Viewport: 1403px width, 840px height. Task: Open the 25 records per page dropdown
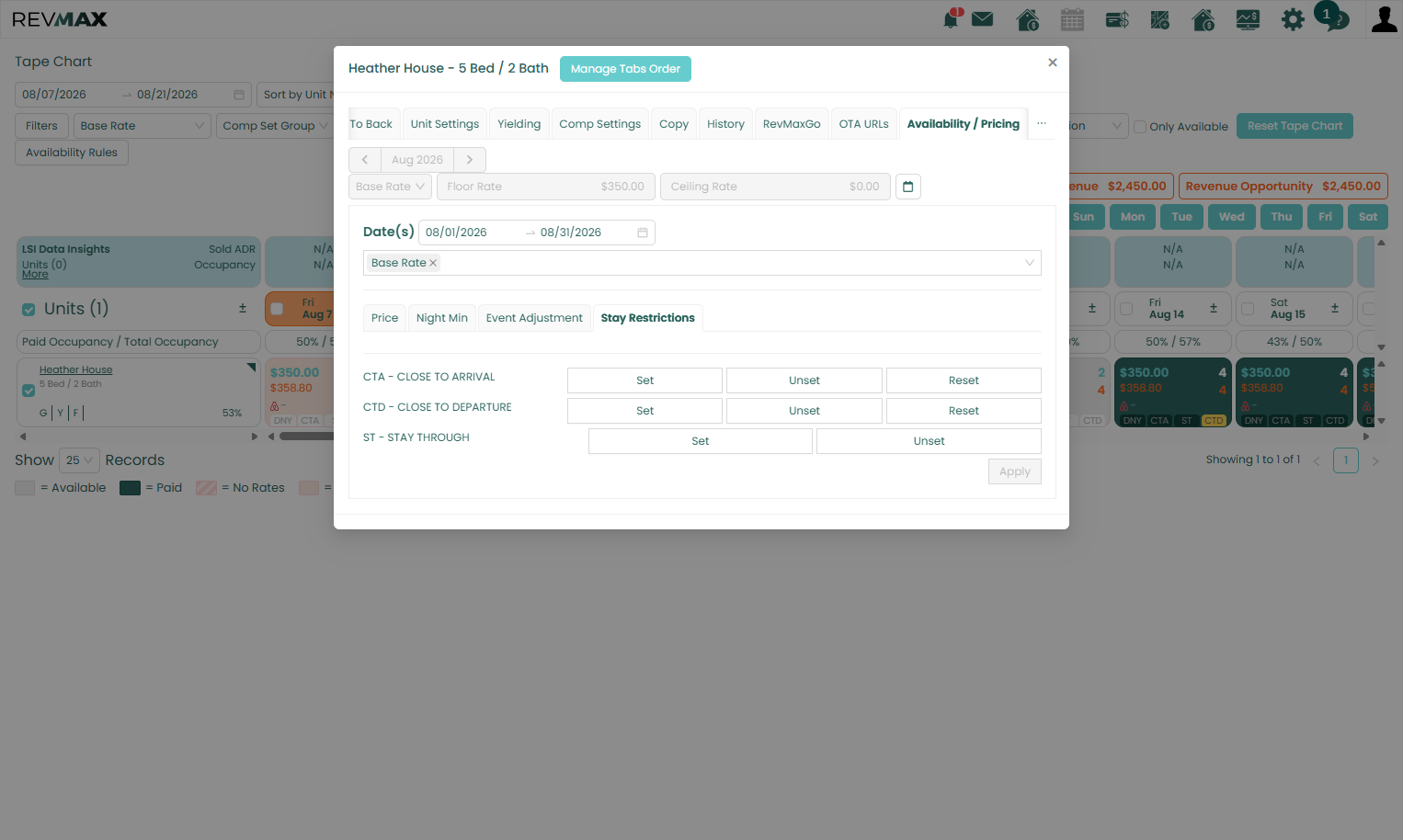(x=79, y=460)
